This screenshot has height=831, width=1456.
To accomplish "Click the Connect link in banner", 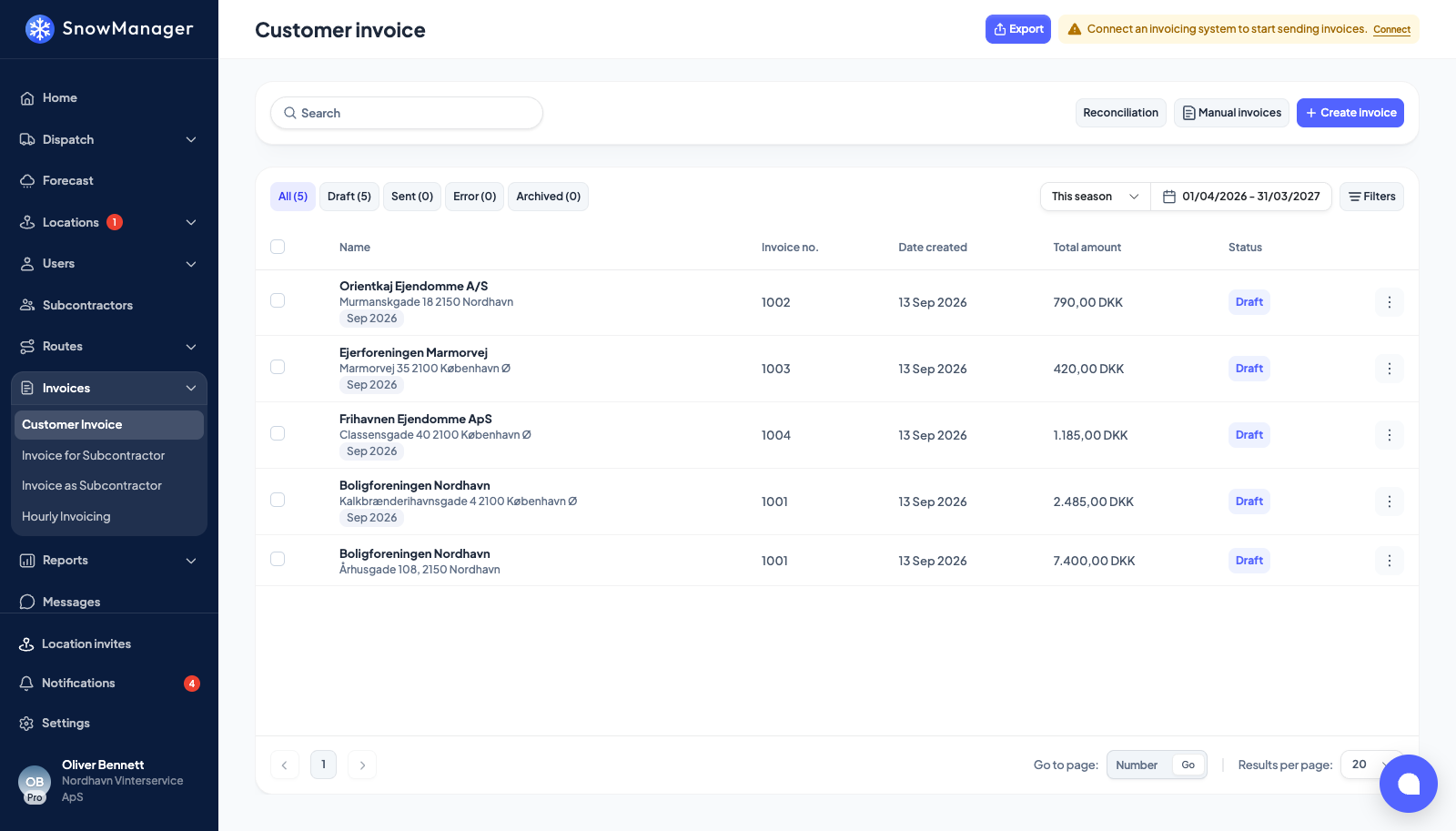I will pos(1391,30).
